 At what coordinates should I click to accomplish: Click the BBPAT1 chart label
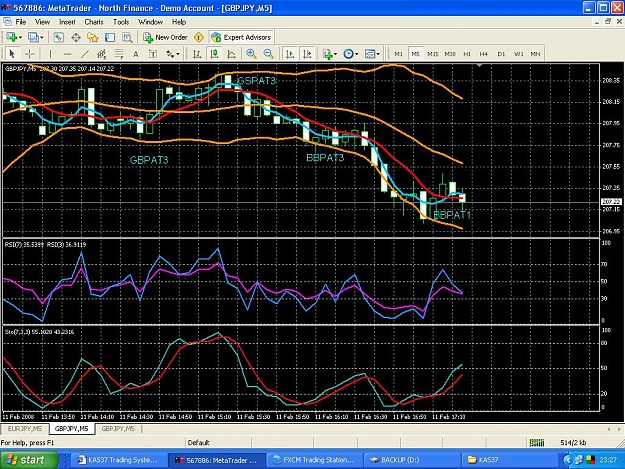coord(452,215)
